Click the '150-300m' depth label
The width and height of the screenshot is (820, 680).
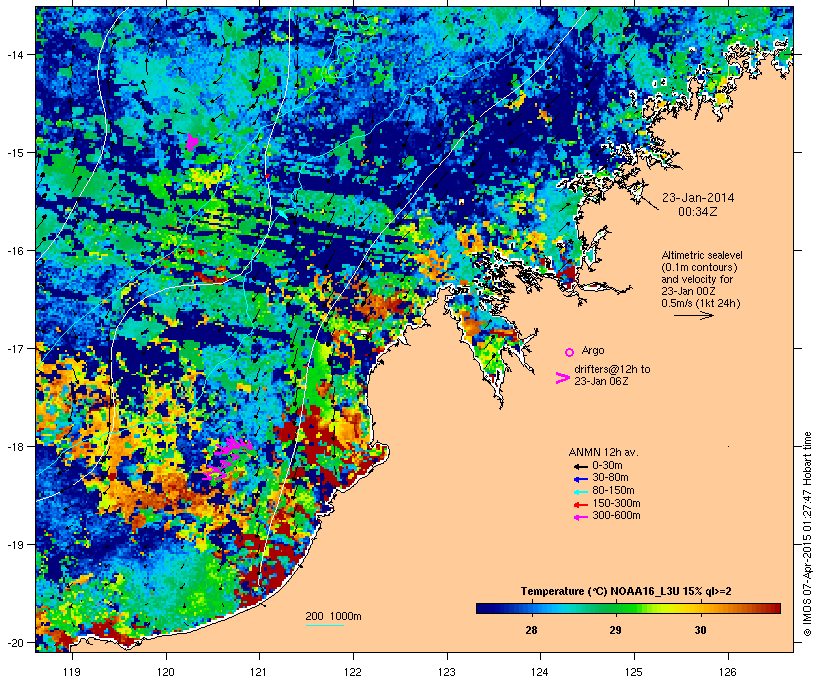click(x=616, y=503)
